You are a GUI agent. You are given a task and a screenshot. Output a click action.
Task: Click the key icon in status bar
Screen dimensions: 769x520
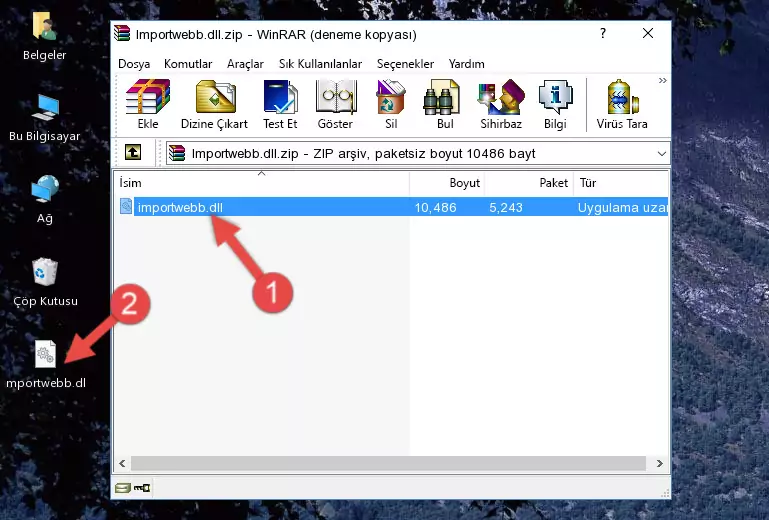click(142, 488)
